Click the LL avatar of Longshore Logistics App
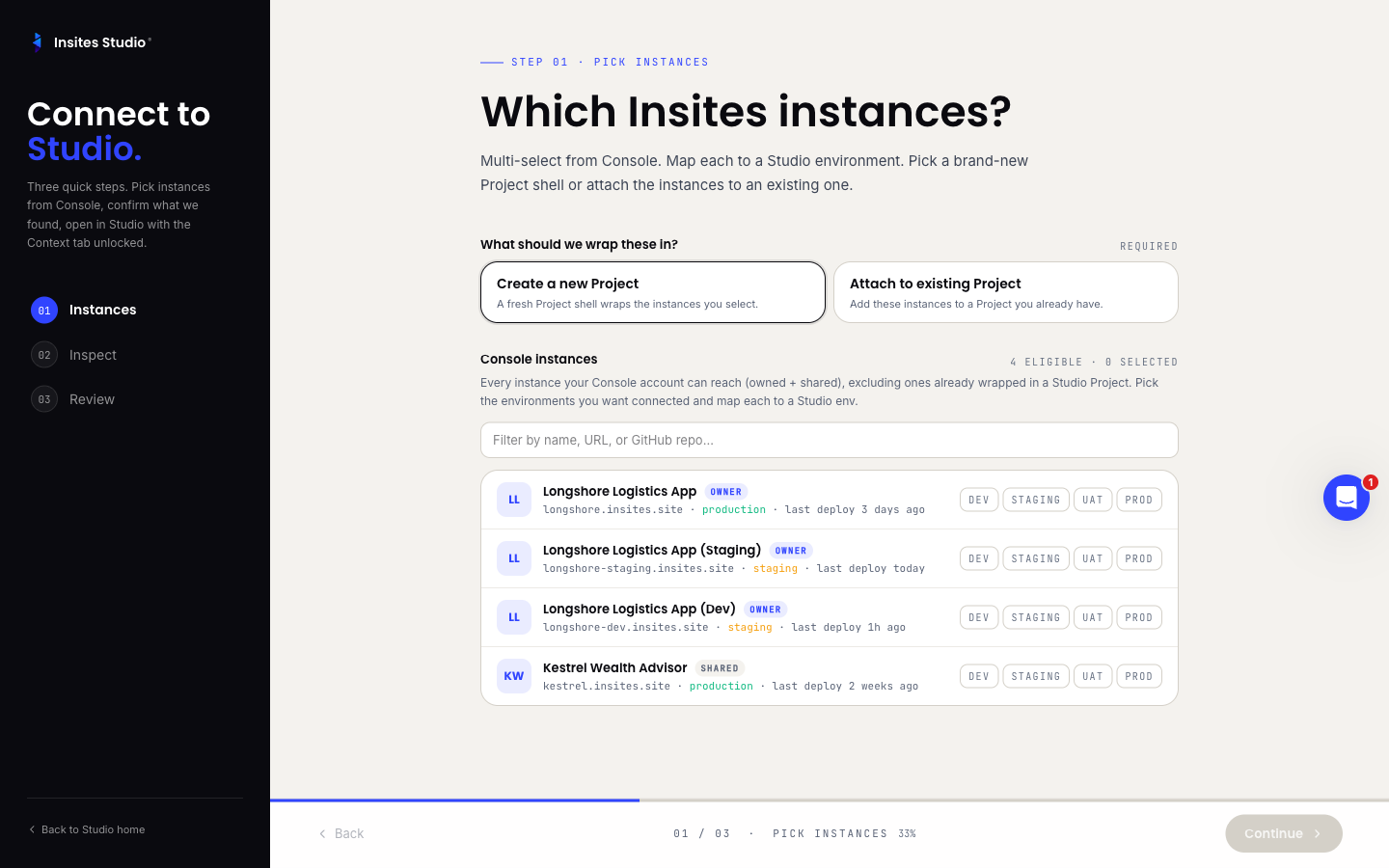The width and height of the screenshot is (1389, 868). [514, 500]
